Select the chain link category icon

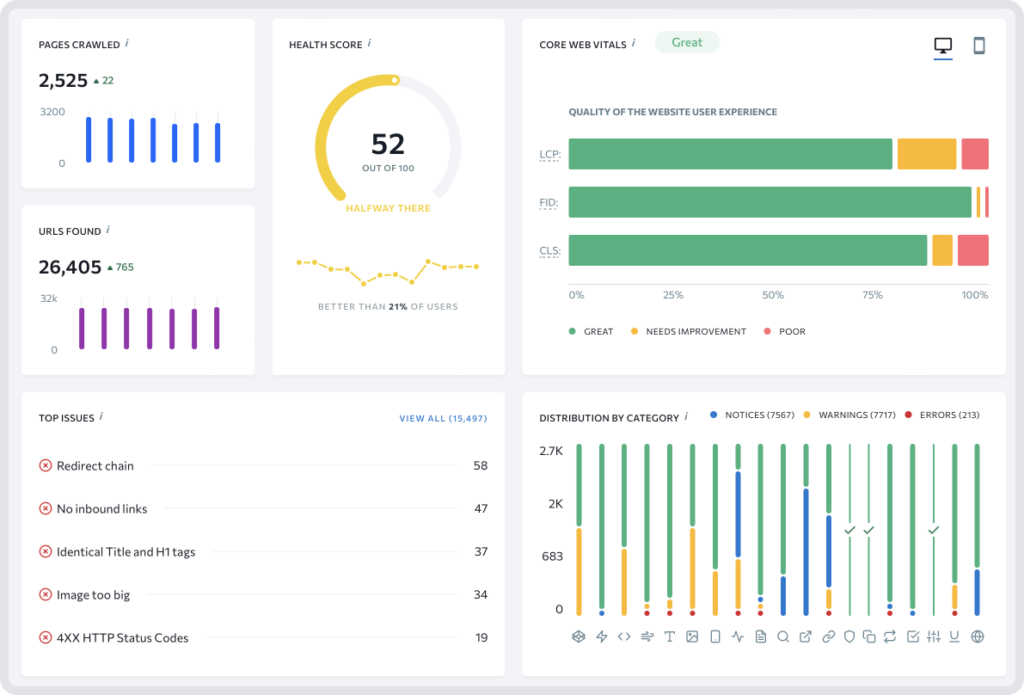[x=828, y=637]
